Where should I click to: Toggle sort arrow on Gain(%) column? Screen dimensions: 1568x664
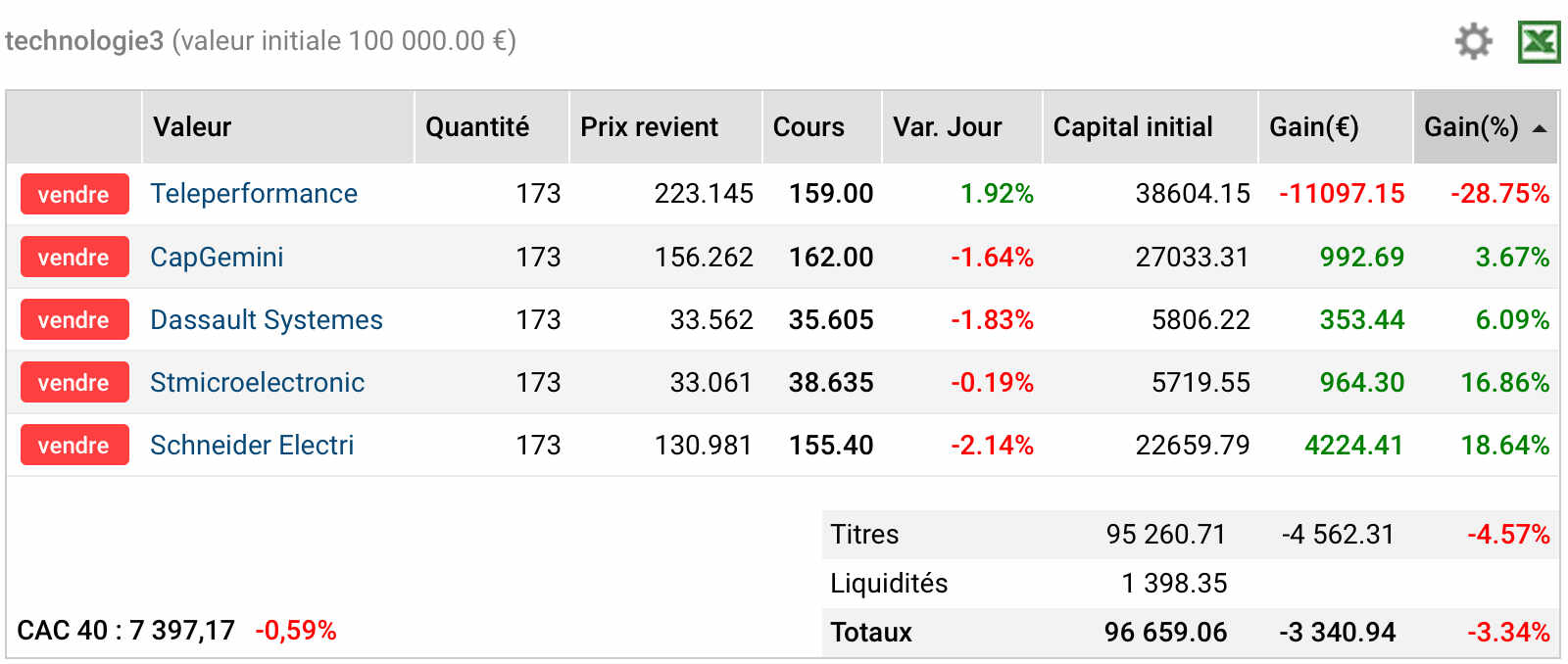1540,128
